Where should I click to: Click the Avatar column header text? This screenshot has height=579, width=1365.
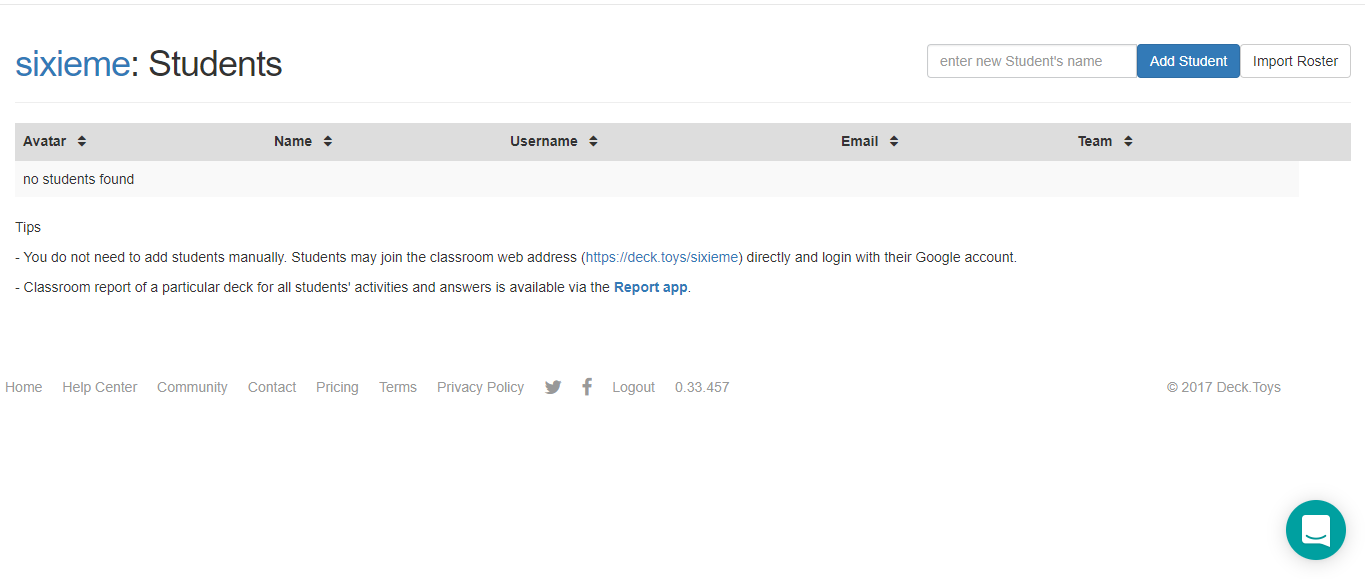click(45, 141)
